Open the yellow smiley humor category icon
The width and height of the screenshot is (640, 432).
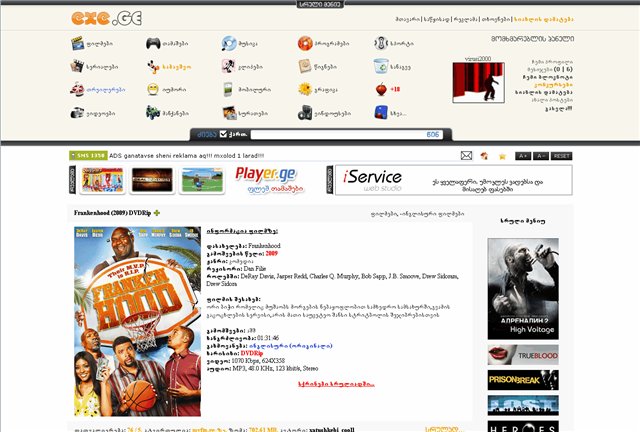(153, 89)
